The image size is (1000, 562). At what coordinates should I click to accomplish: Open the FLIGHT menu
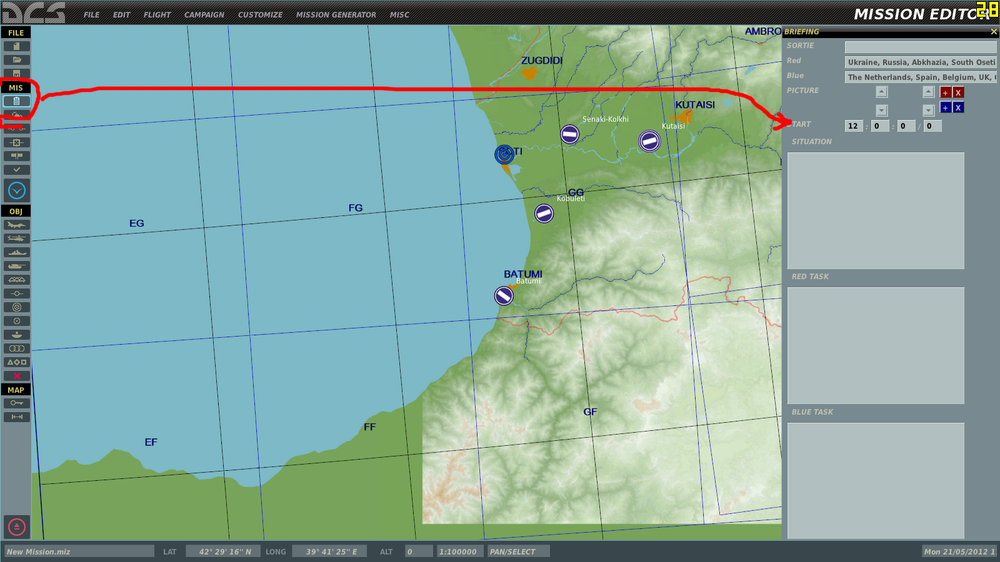pyautogui.click(x=157, y=15)
